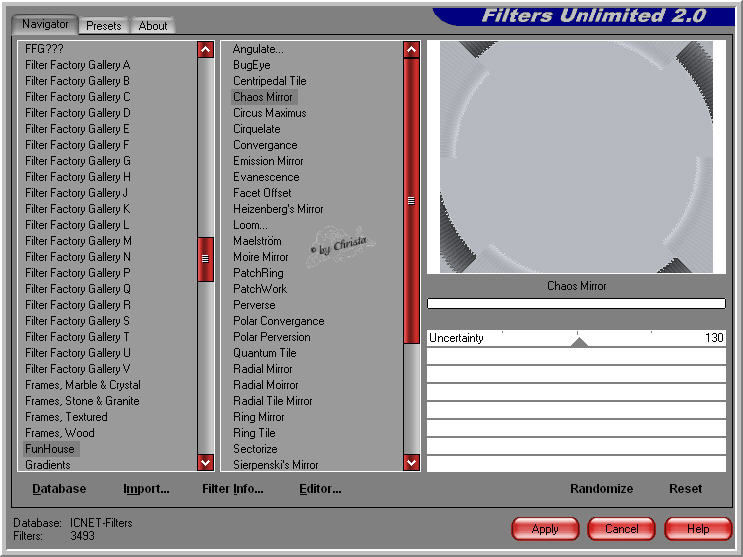
Task: Click Randomize
Action: click(x=601, y=489)
